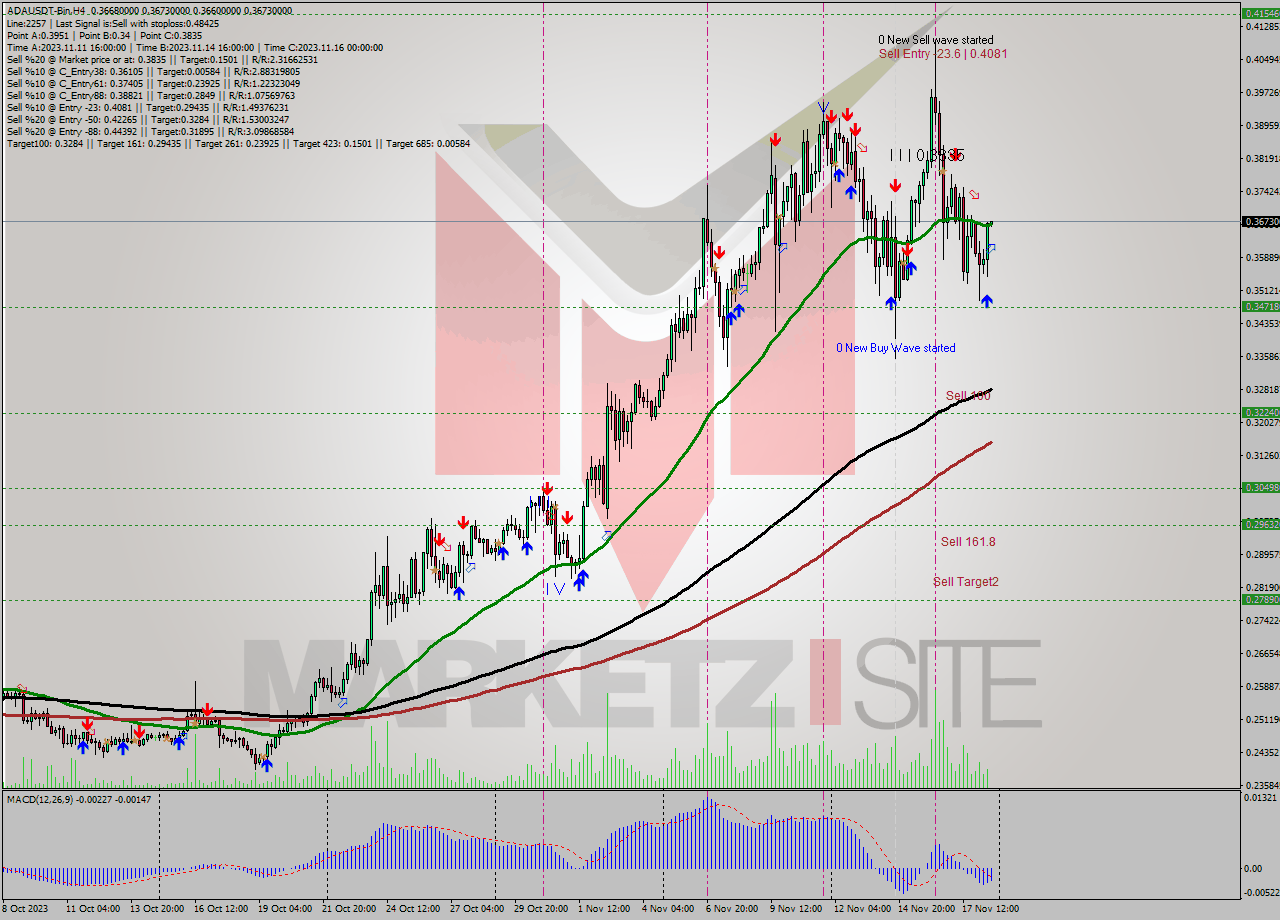Viewport: 1280px width, 920px height.
Task: Click the '6 Nov 20:00' time axis label
Action: 731,909
